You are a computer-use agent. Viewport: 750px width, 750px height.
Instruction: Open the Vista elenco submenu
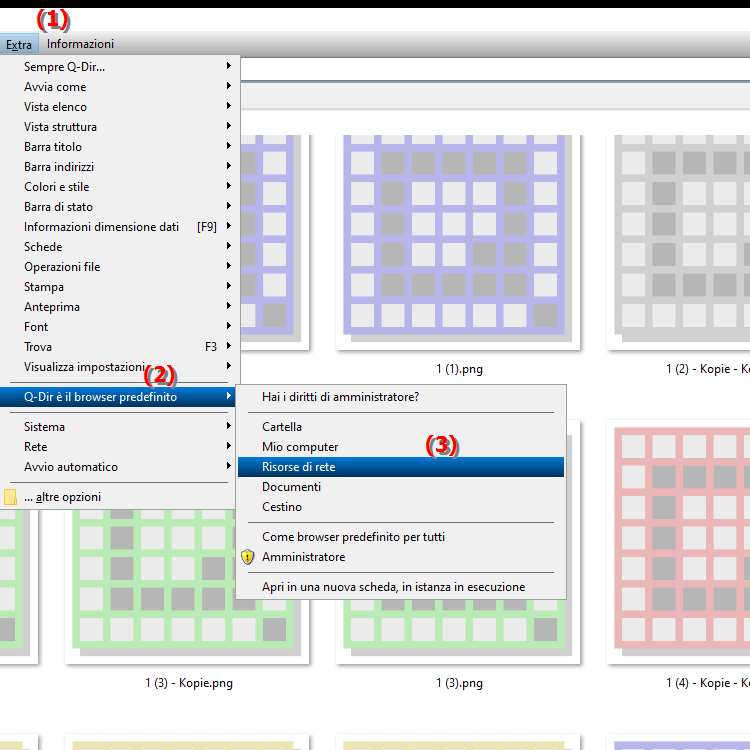click(x=119, y=107)
